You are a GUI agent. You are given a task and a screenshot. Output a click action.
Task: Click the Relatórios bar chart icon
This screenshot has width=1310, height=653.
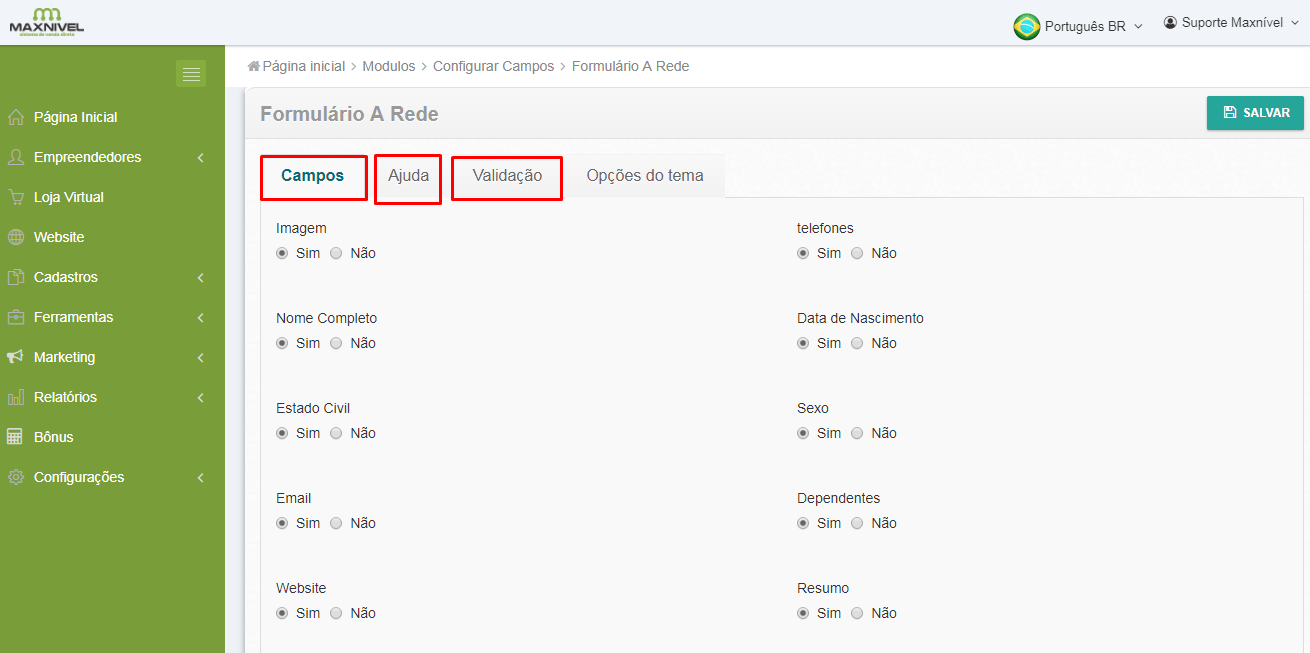tap(16, 397)
